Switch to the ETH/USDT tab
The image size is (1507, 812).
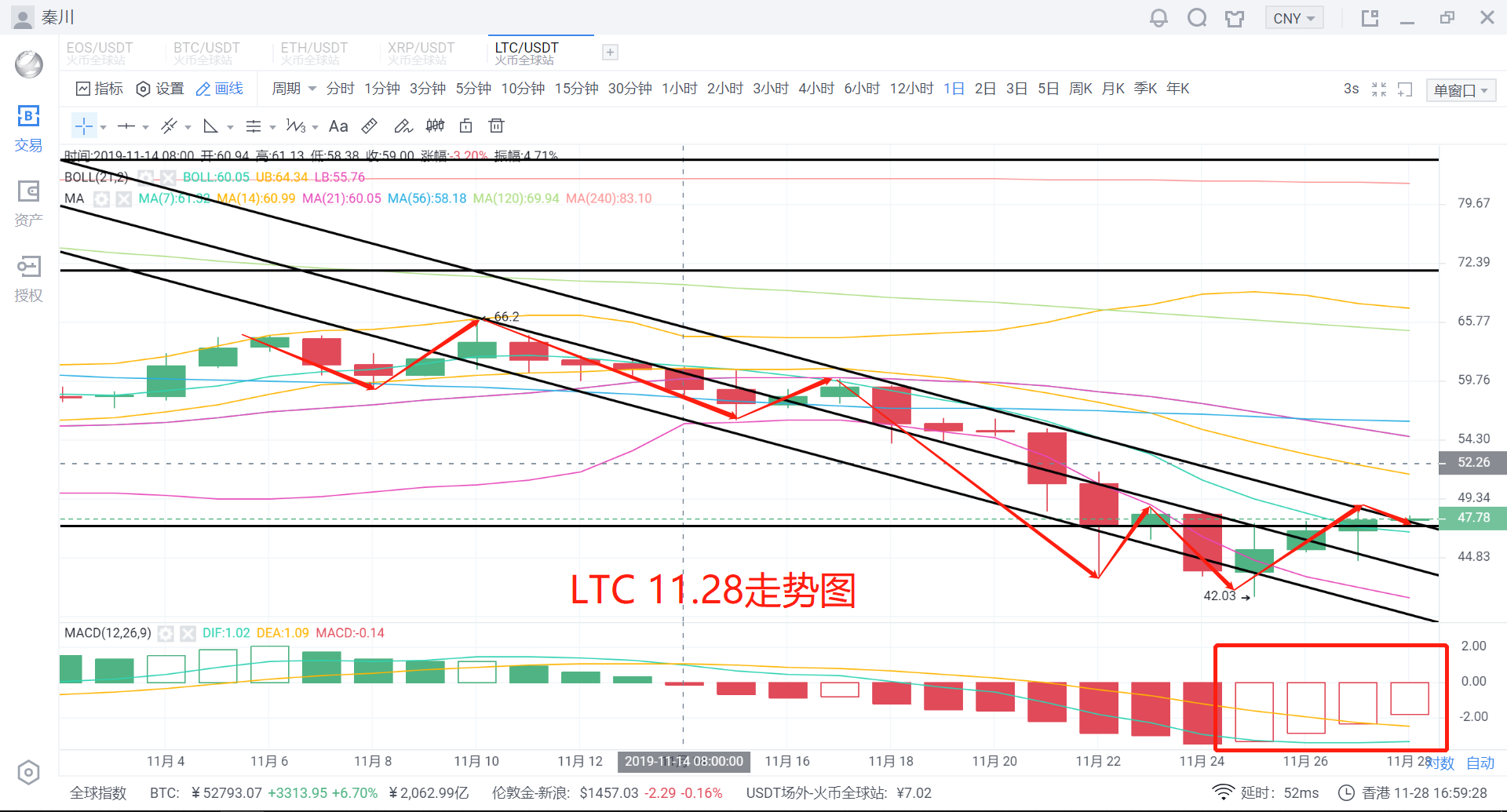[314, 53]
